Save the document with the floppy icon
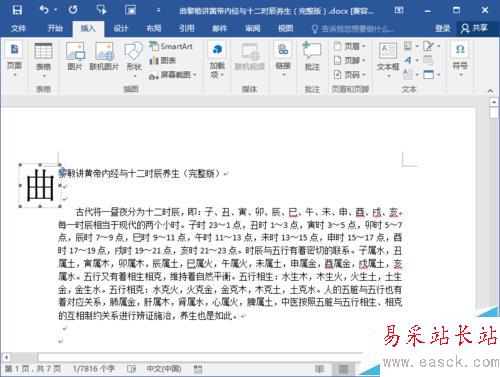Image resolution: width=500 pixels, height=377 pixels. pyautogui.click(x=17, y=10)
